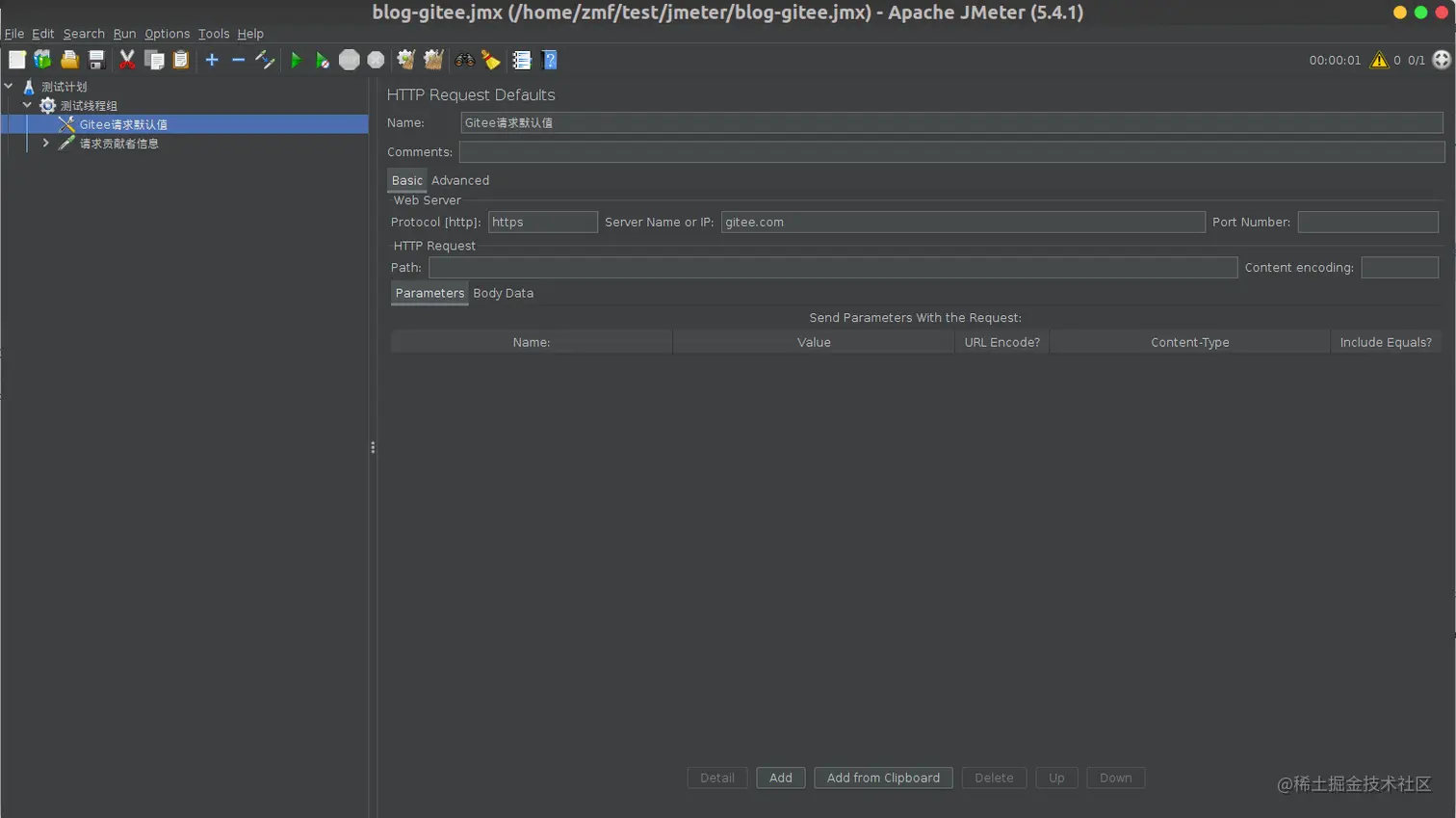Expand all nodes with plus icon
Viewport: 1456px width, 818px height.
tap(212, 60)
